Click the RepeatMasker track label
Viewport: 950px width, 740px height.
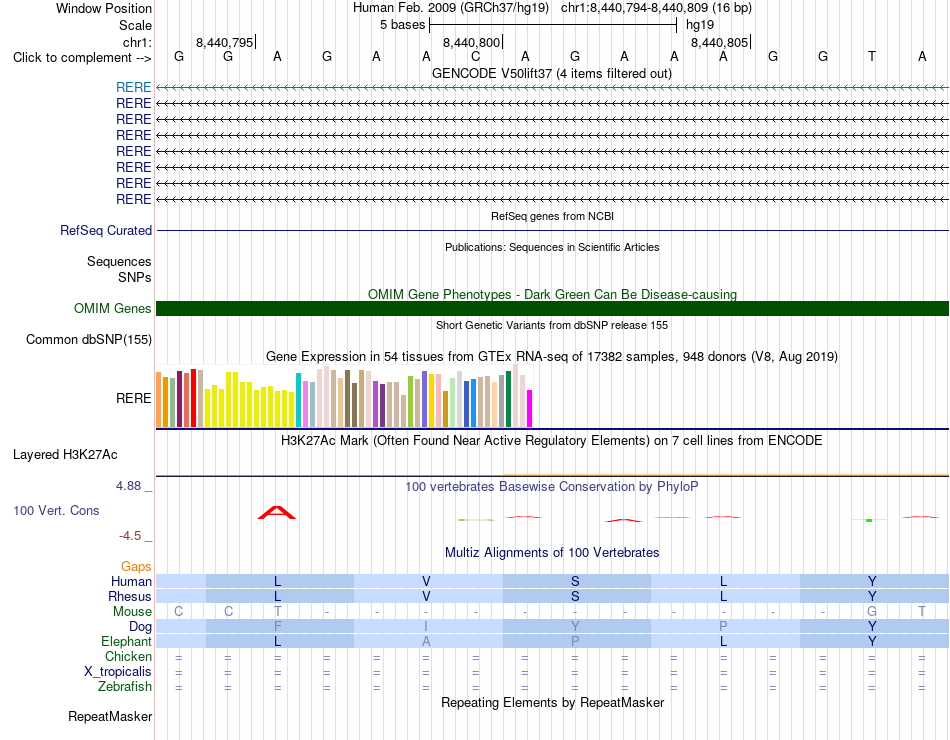click(110, 716)
